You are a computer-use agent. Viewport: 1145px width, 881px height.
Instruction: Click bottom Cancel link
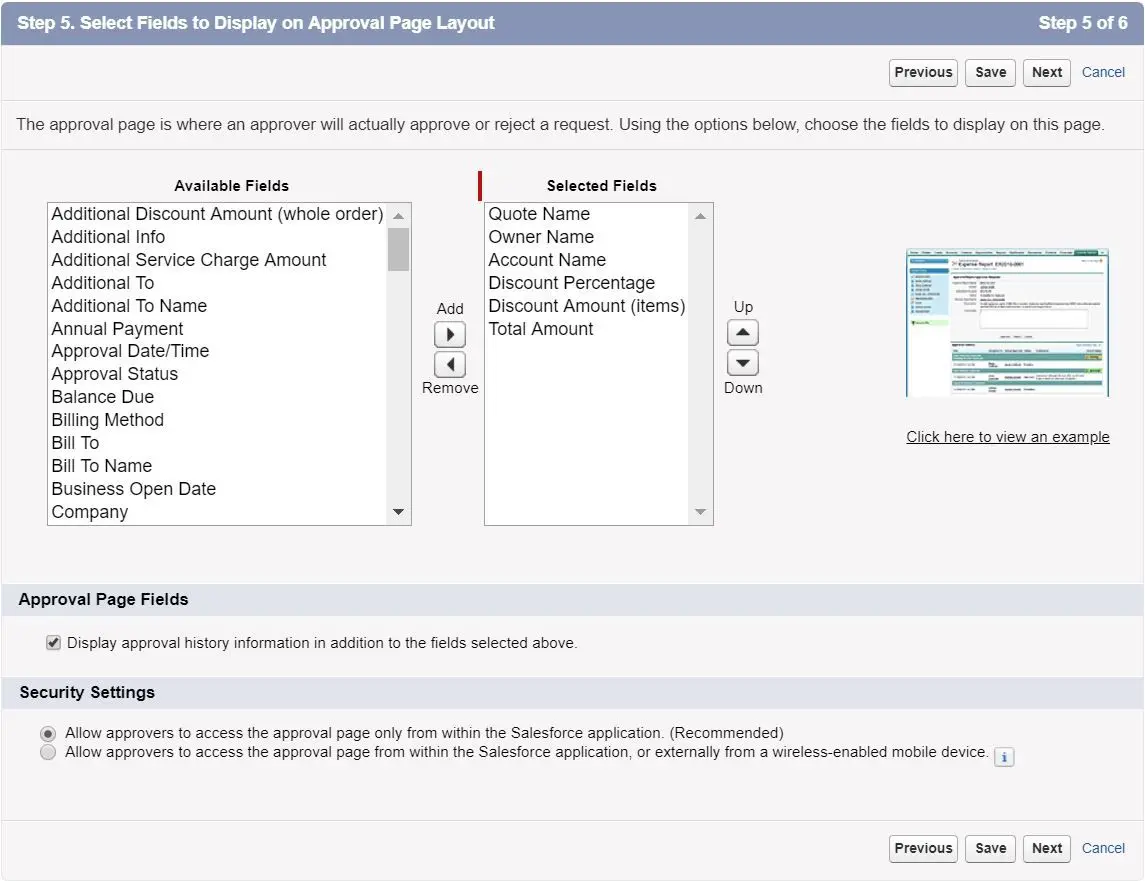(1103, 848)
